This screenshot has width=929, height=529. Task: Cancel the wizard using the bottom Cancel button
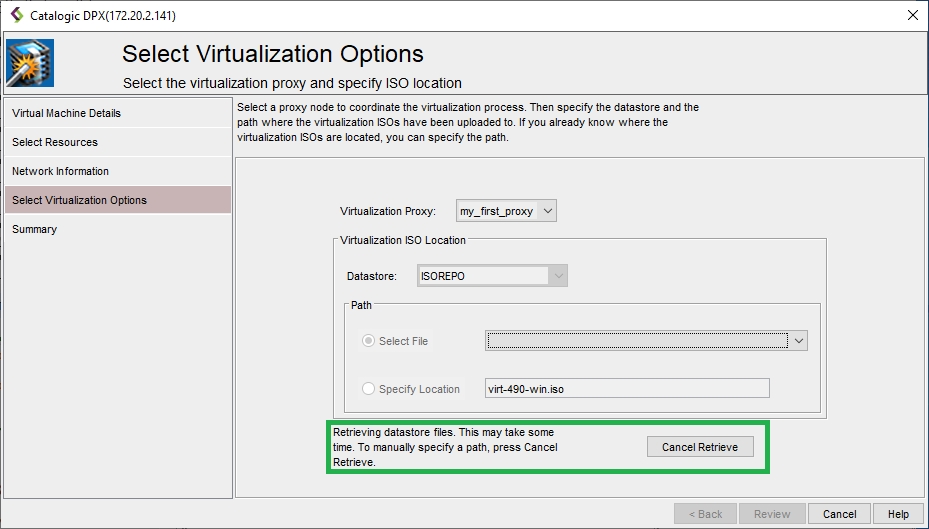click(x=839, y=514)
